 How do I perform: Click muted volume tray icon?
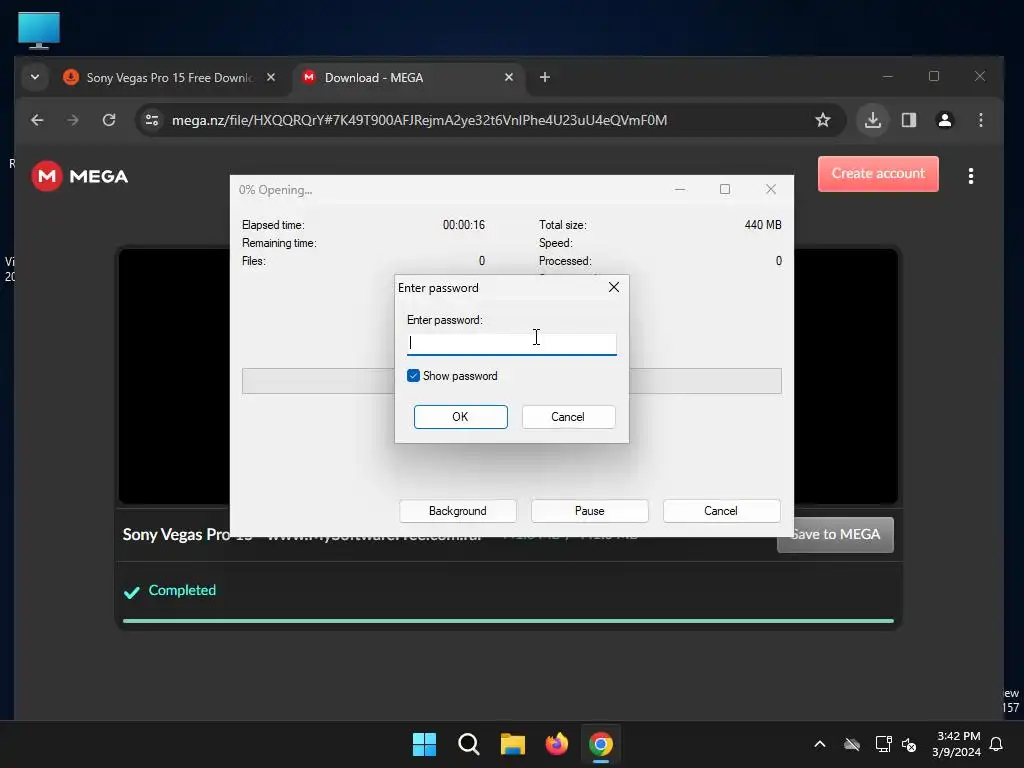tap(908, 744)
